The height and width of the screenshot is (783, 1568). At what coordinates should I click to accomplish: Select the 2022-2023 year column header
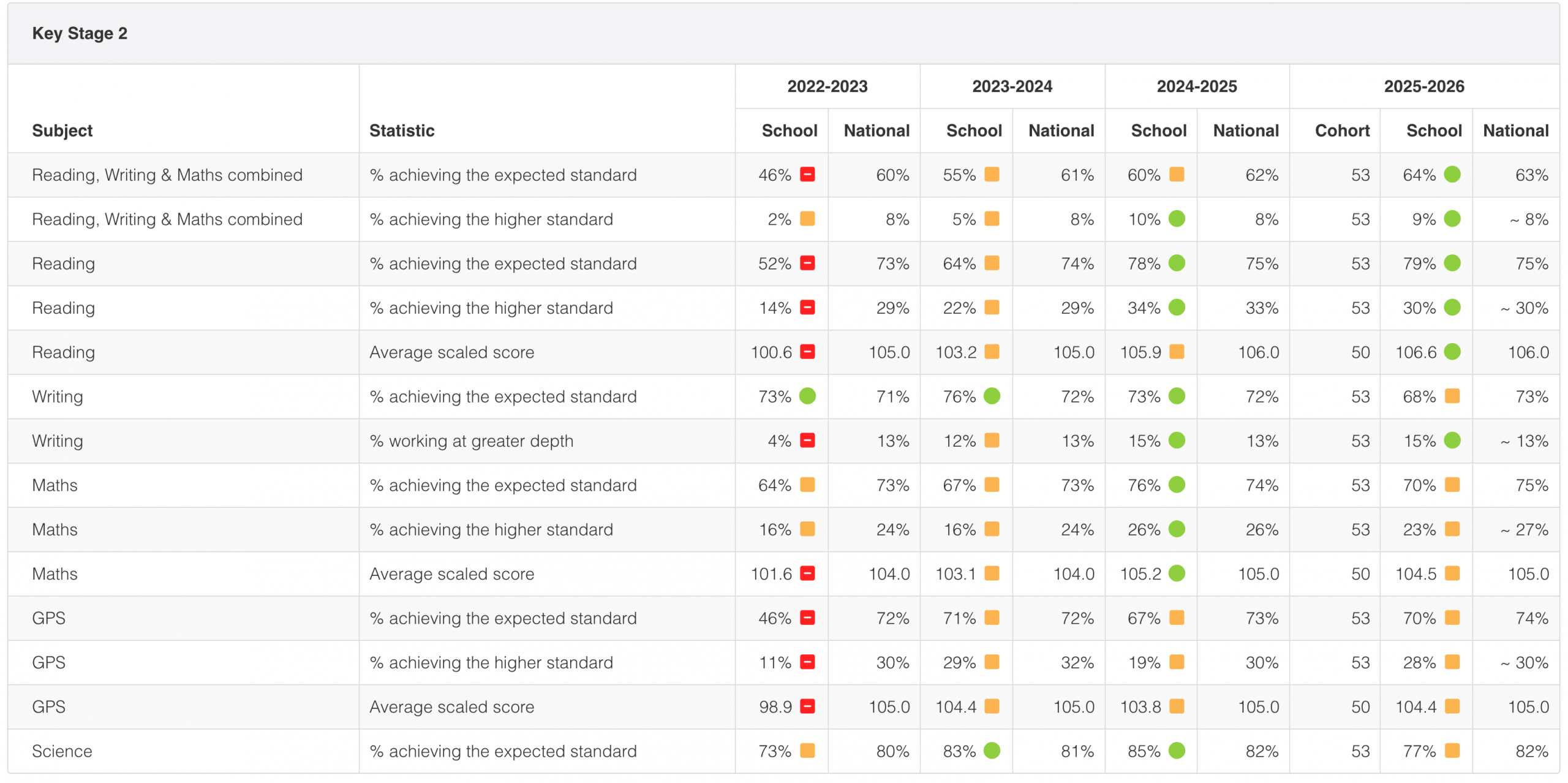click(x=827, y=86)
